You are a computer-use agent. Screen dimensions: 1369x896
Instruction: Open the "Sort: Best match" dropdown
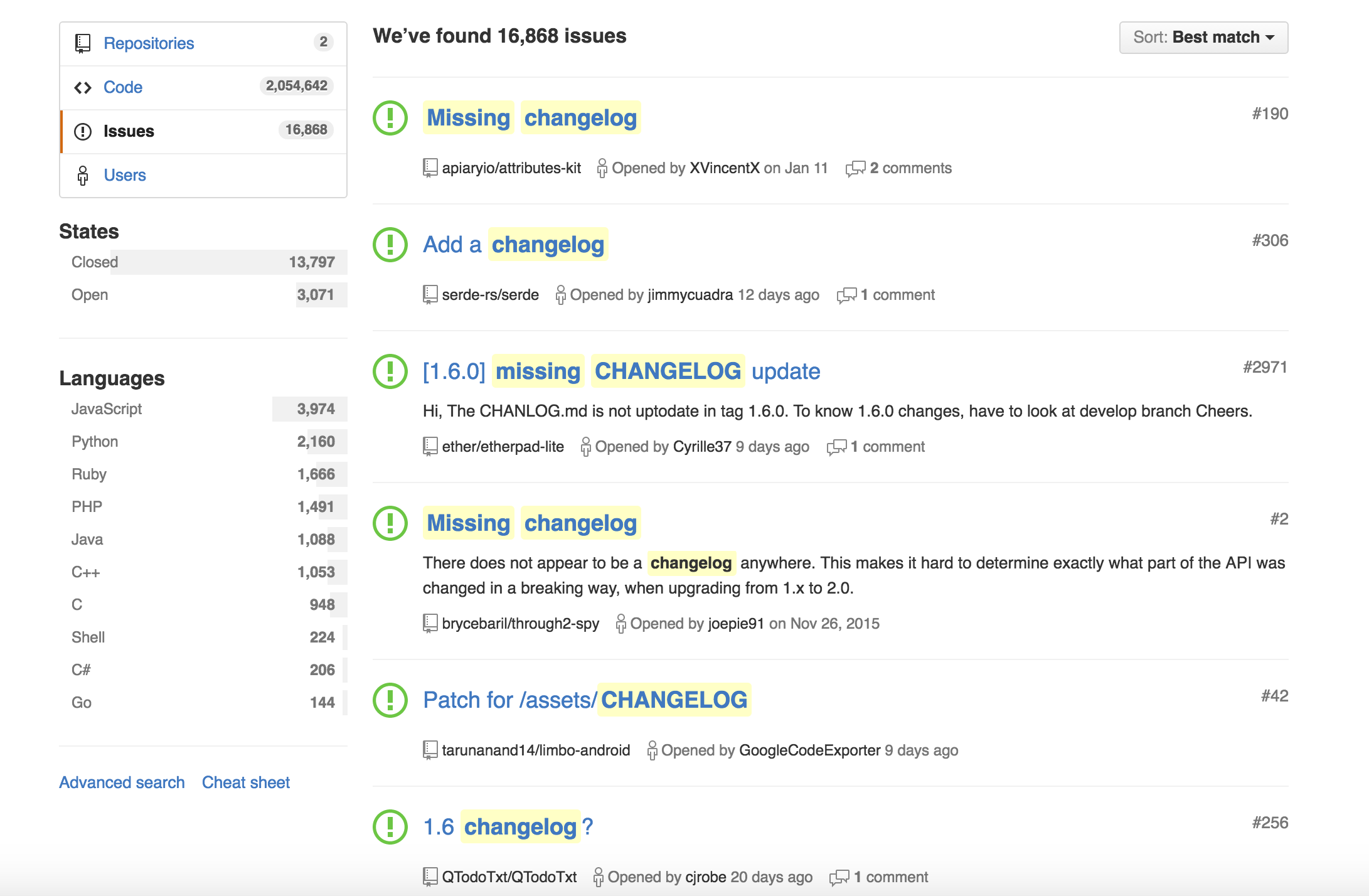1203,38
